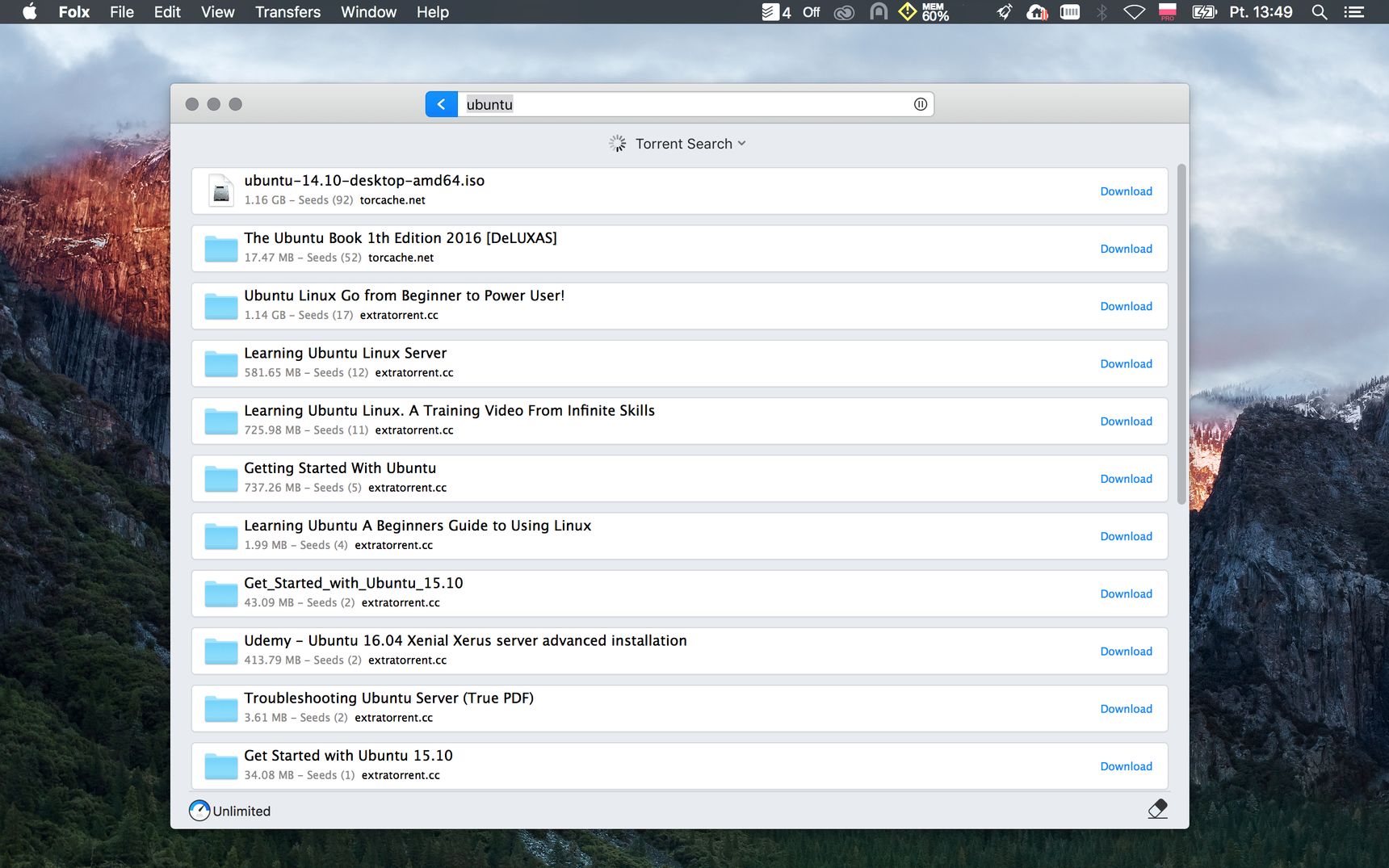Click folder icon for Udemy Ubuntu 16.04 Xenial
Screen dimensions: 1389x868
coord(221,651)
